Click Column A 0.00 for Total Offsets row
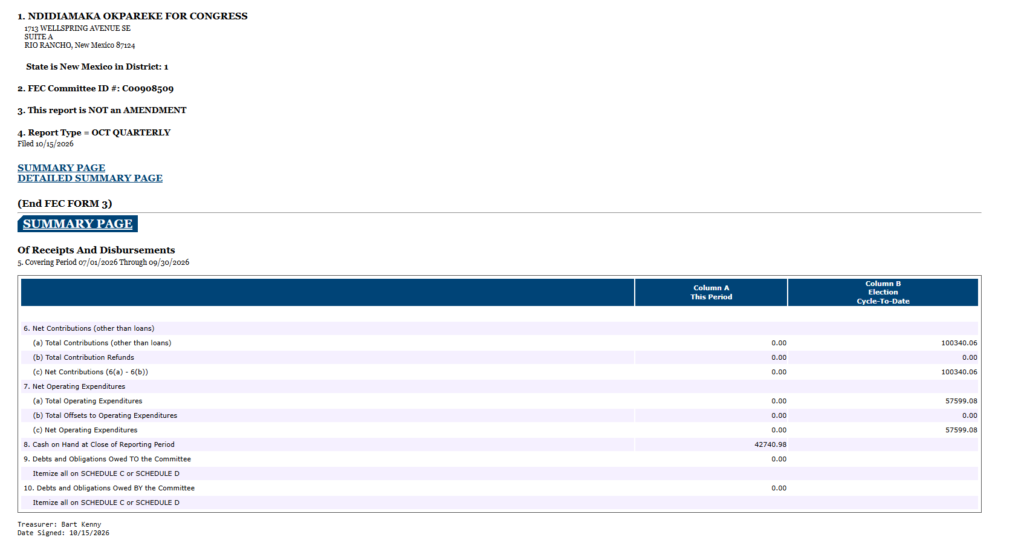 pos(778,415)
